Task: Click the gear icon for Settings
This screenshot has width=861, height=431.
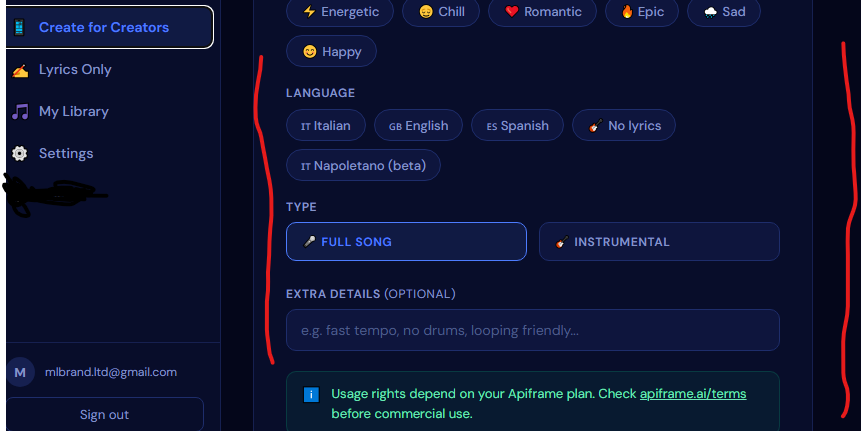Action: pyautogui.click(x=20, y=154)
